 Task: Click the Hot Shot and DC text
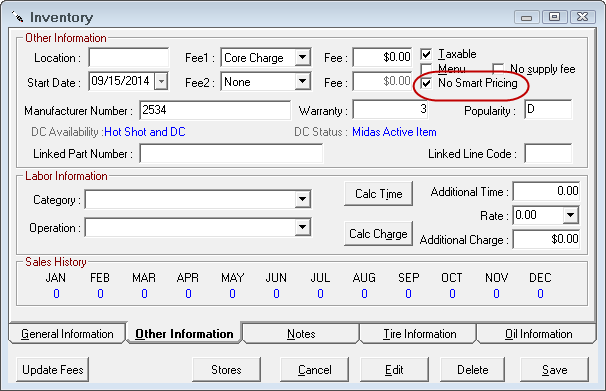click(x=145, y=132)
